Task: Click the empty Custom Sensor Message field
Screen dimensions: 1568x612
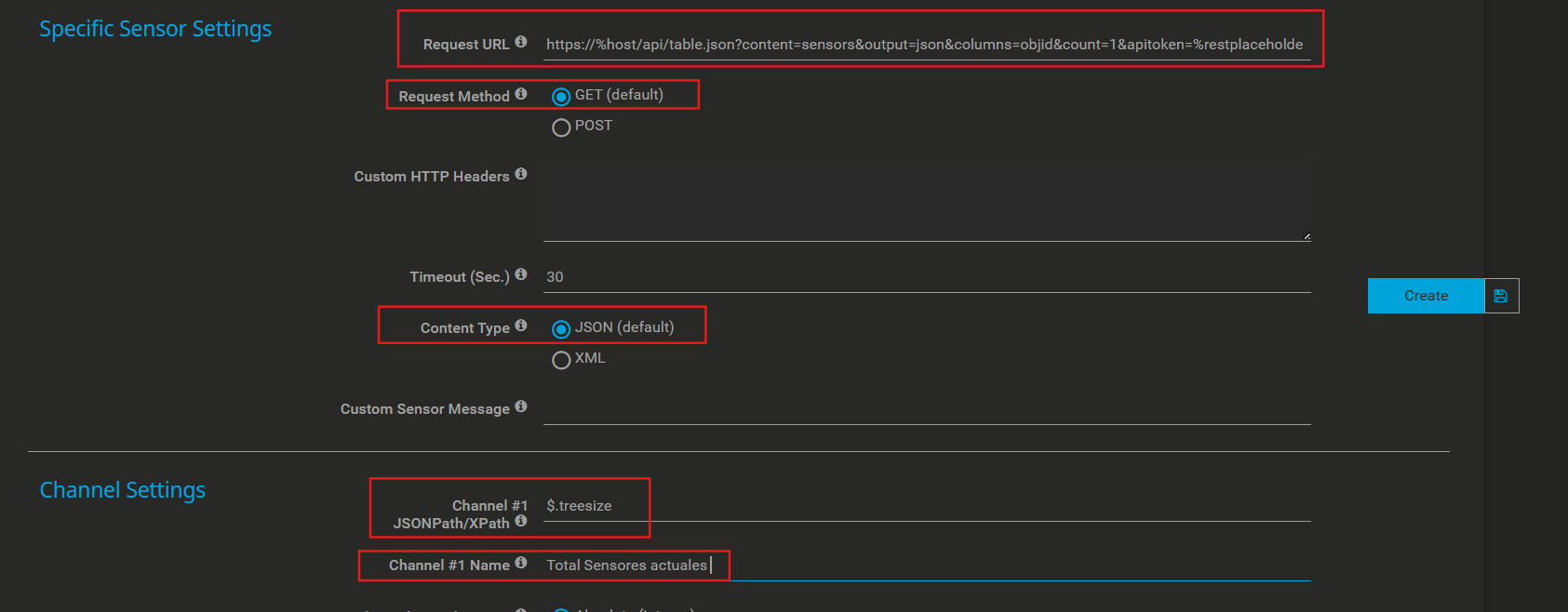Action: (x=926, y=409)
